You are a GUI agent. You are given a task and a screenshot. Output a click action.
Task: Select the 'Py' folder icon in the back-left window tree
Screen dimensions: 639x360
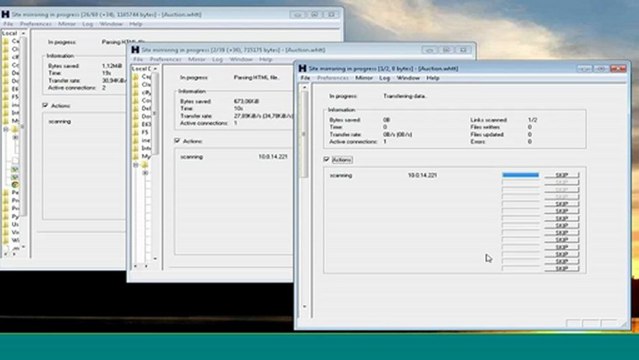pyautogui.click(x=6, y=216)
